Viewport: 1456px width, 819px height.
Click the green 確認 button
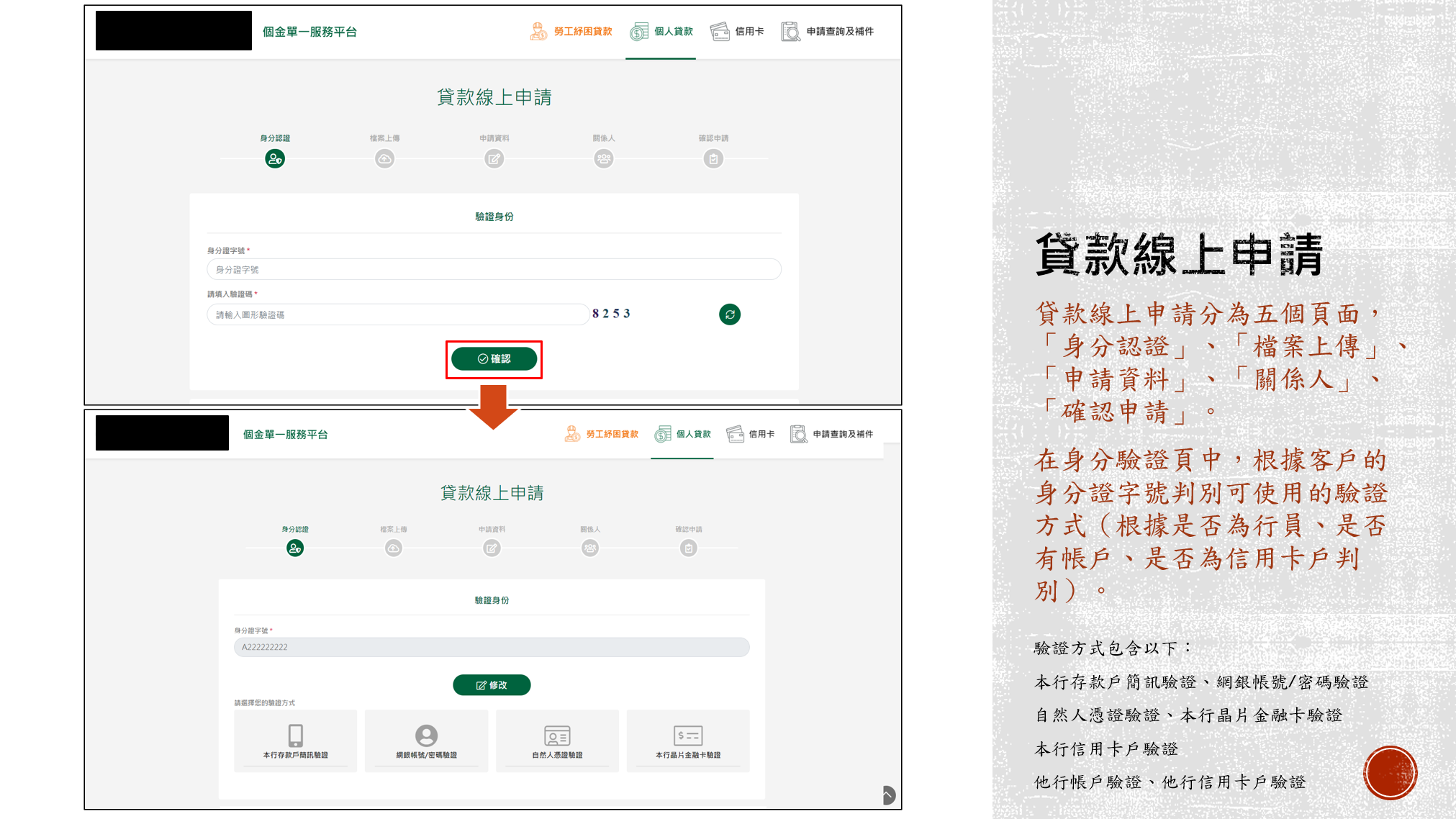(494, 358)
